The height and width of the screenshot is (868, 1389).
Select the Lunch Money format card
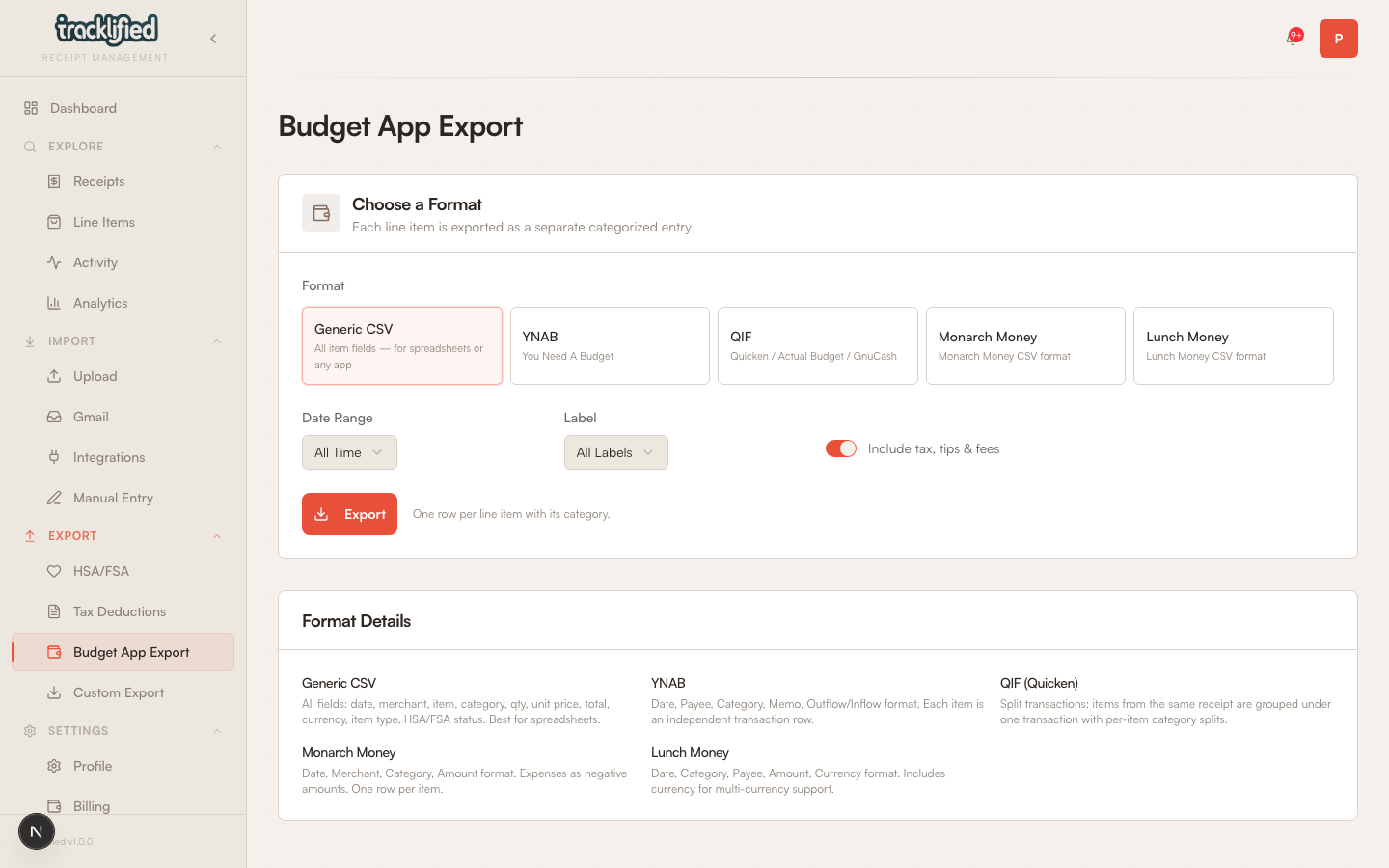(1234, 345)
